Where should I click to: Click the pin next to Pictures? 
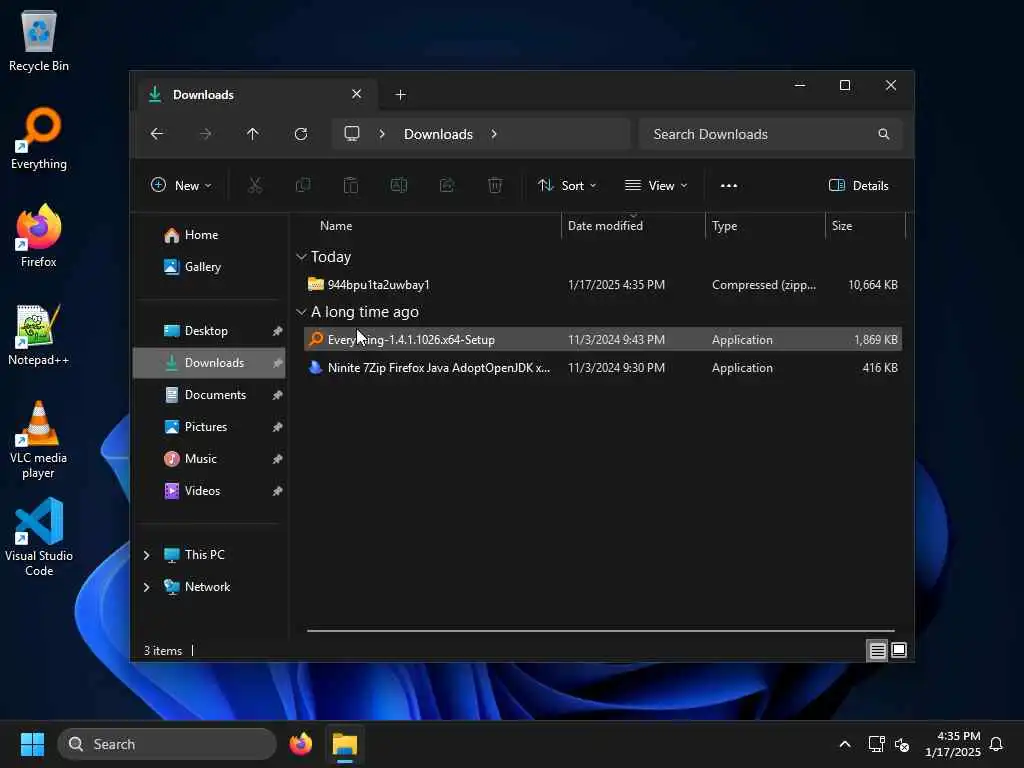(278, 427)
